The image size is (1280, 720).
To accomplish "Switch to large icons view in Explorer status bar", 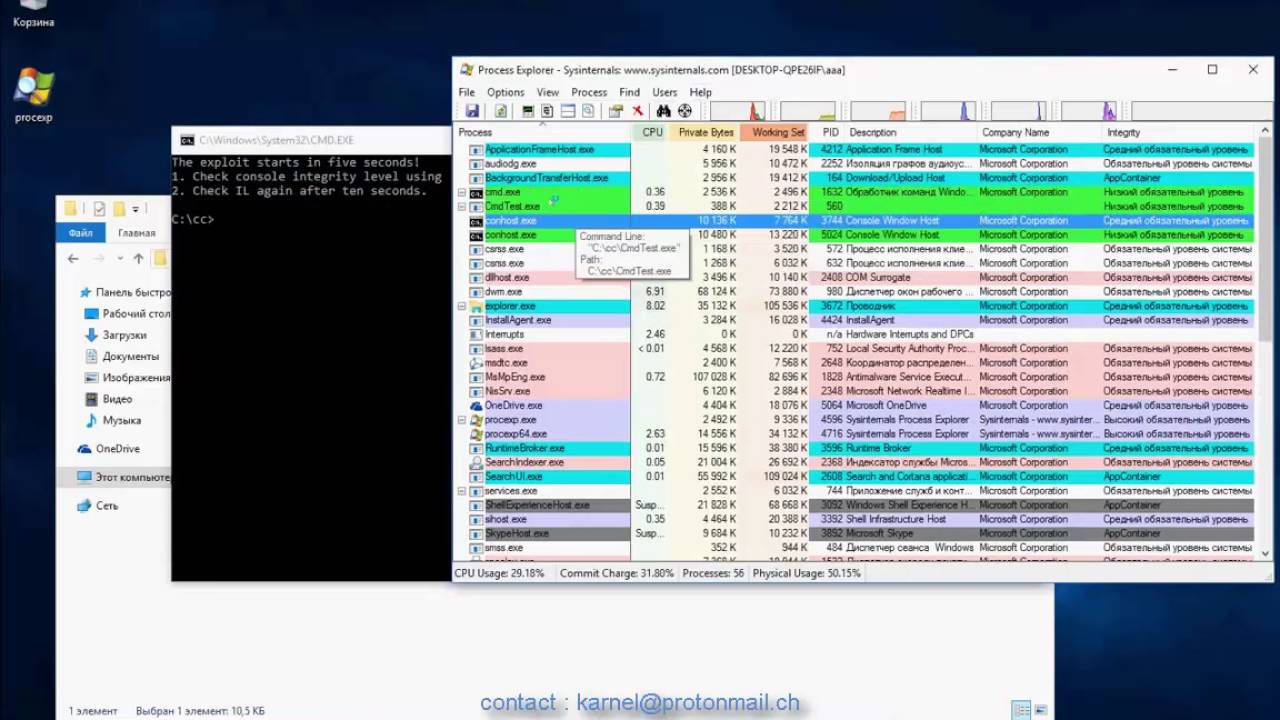I will coord(1041,710).
